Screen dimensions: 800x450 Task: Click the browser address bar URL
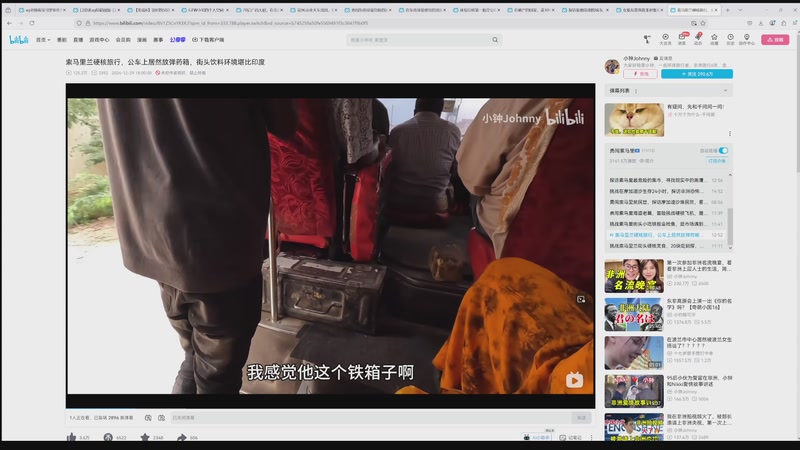pyautogui.click(x=230, y=23)
